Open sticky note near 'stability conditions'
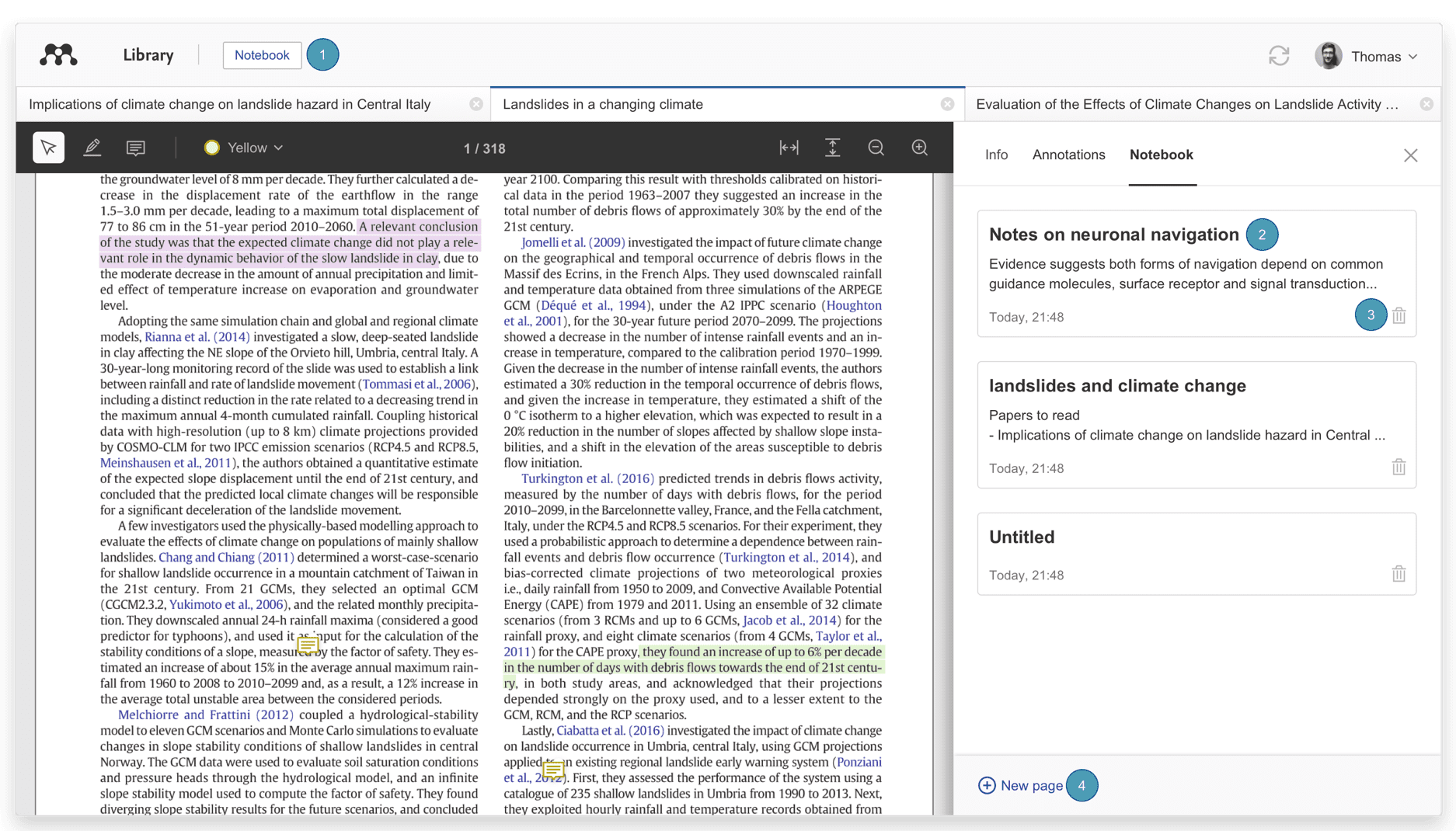 click(308, 645)
